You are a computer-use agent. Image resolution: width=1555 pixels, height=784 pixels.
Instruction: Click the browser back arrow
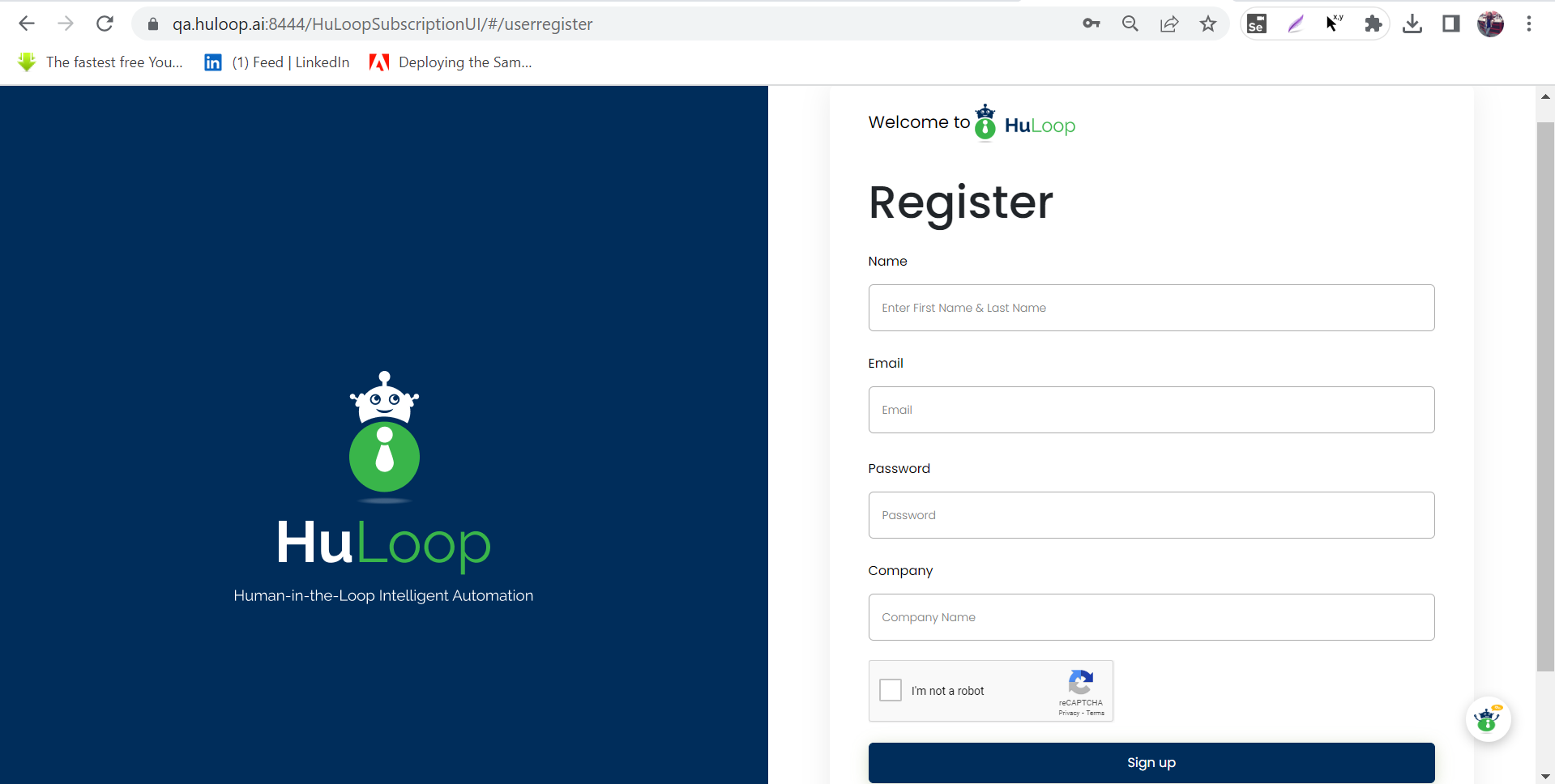[x=27, y=23]
